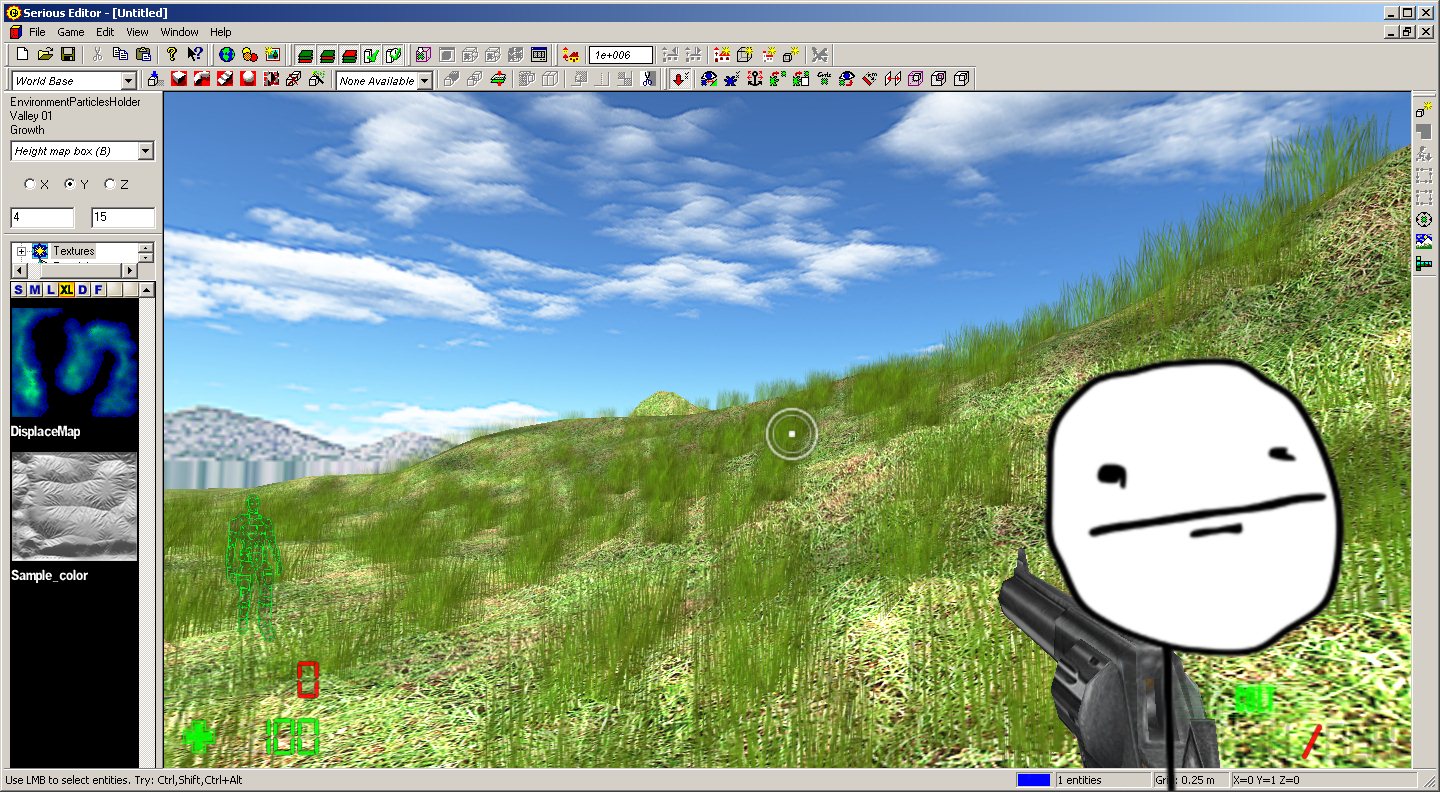1440x792 pixels.
Task: Click the 1e+006 value field
Action: [621, 55]
